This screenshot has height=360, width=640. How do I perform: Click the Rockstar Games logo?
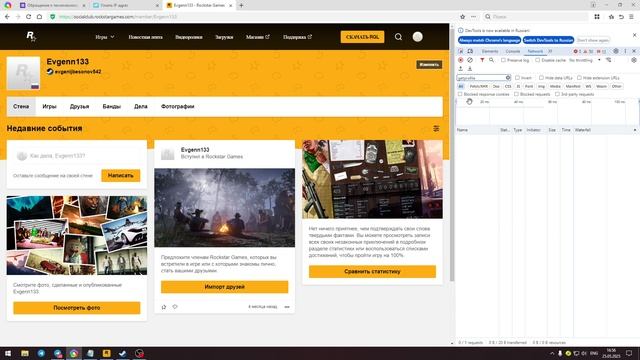coord(31,37)
